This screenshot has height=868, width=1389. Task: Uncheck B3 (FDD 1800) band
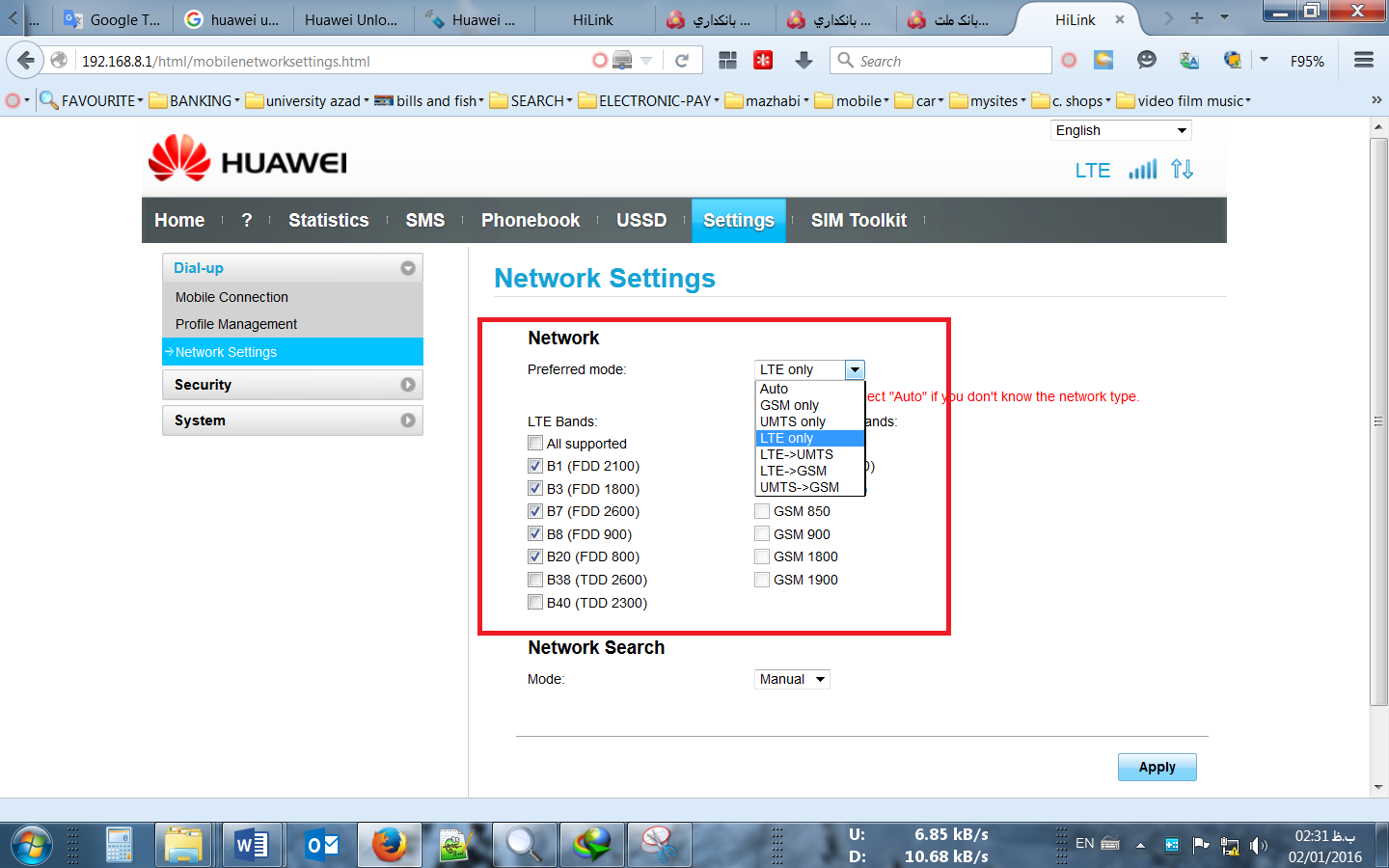535,489
